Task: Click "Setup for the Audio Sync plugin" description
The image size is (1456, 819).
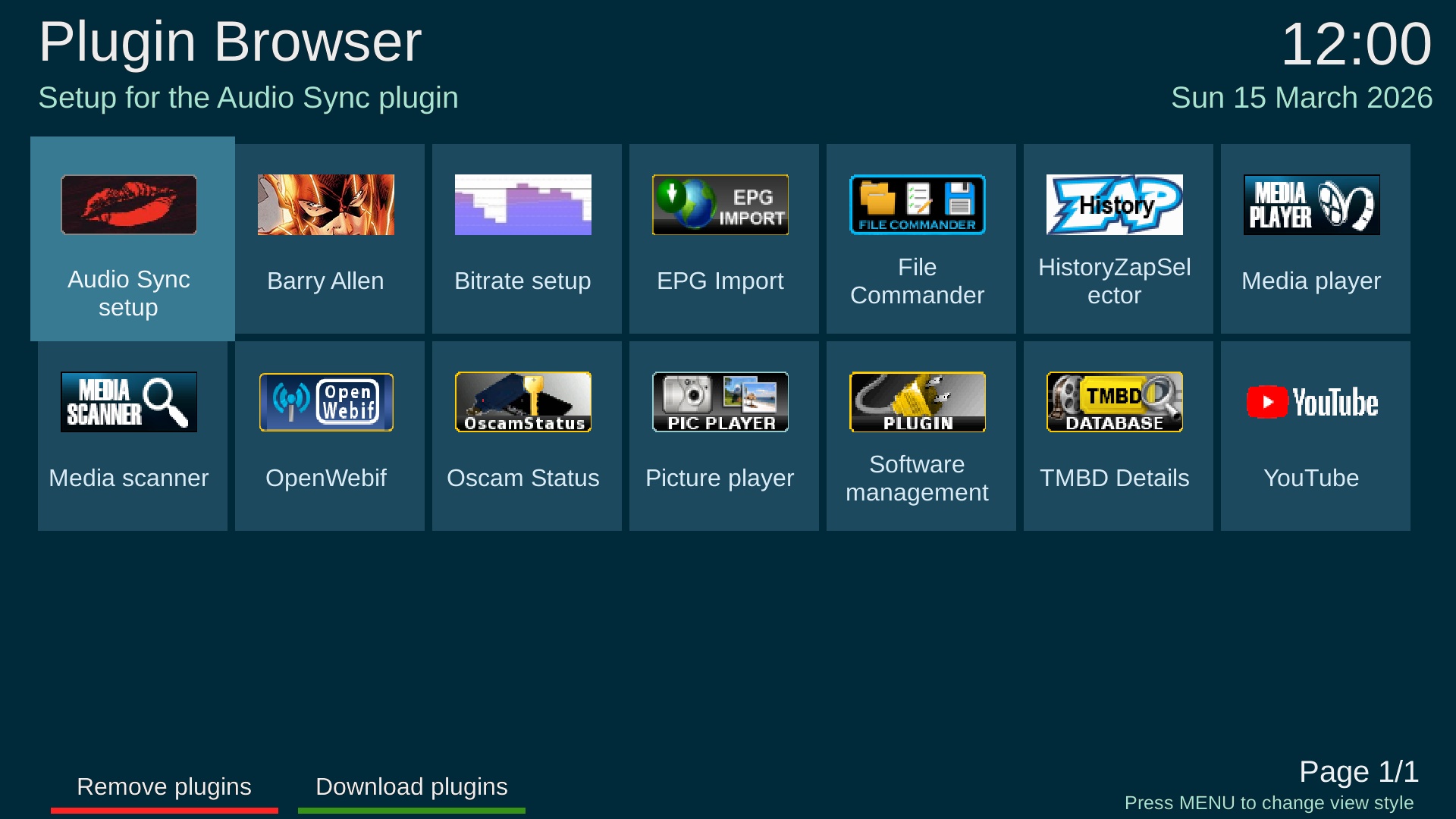Action: [x=249, y=98]
